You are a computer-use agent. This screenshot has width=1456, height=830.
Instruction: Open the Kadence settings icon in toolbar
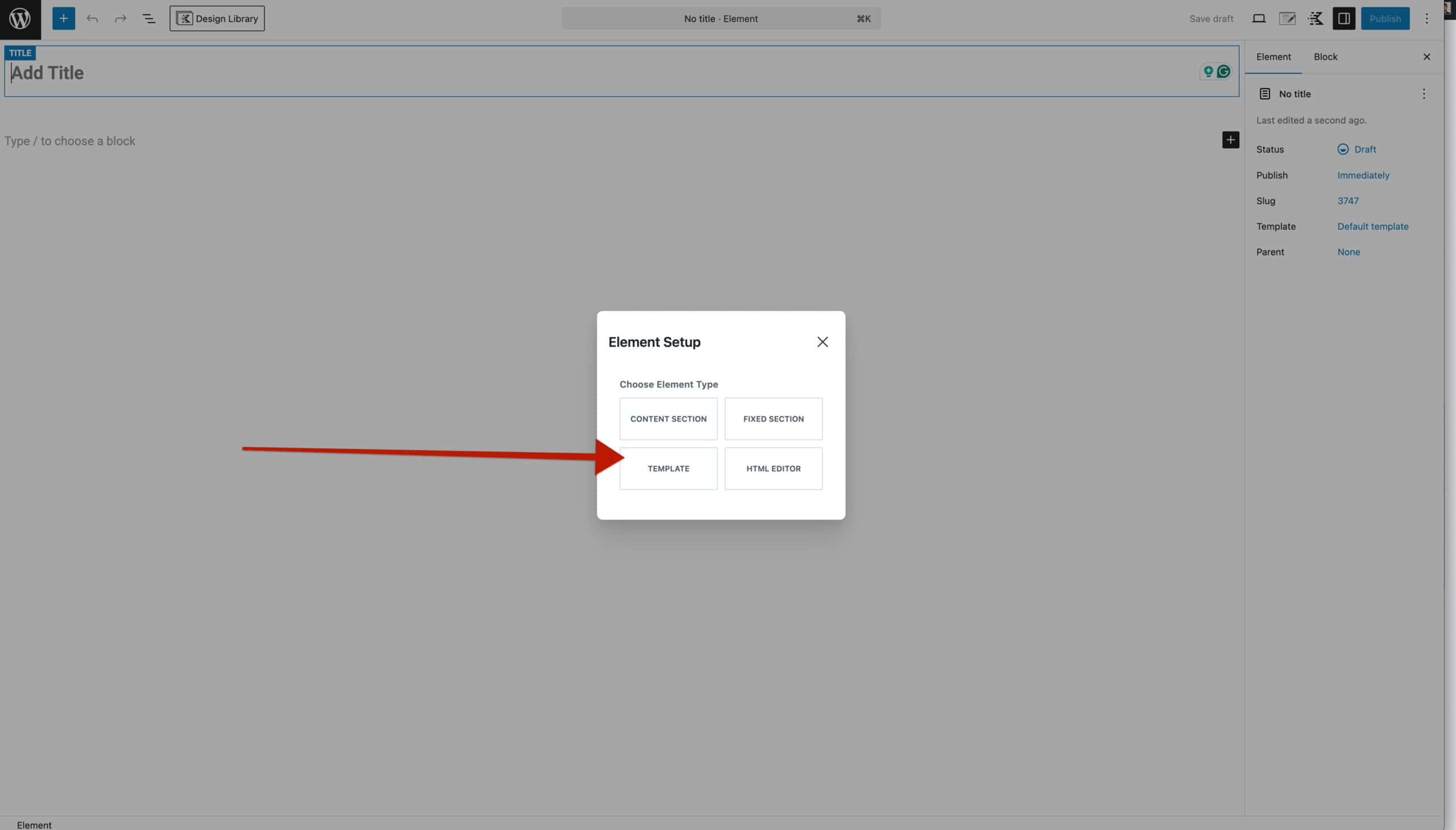pos(1316,19)
